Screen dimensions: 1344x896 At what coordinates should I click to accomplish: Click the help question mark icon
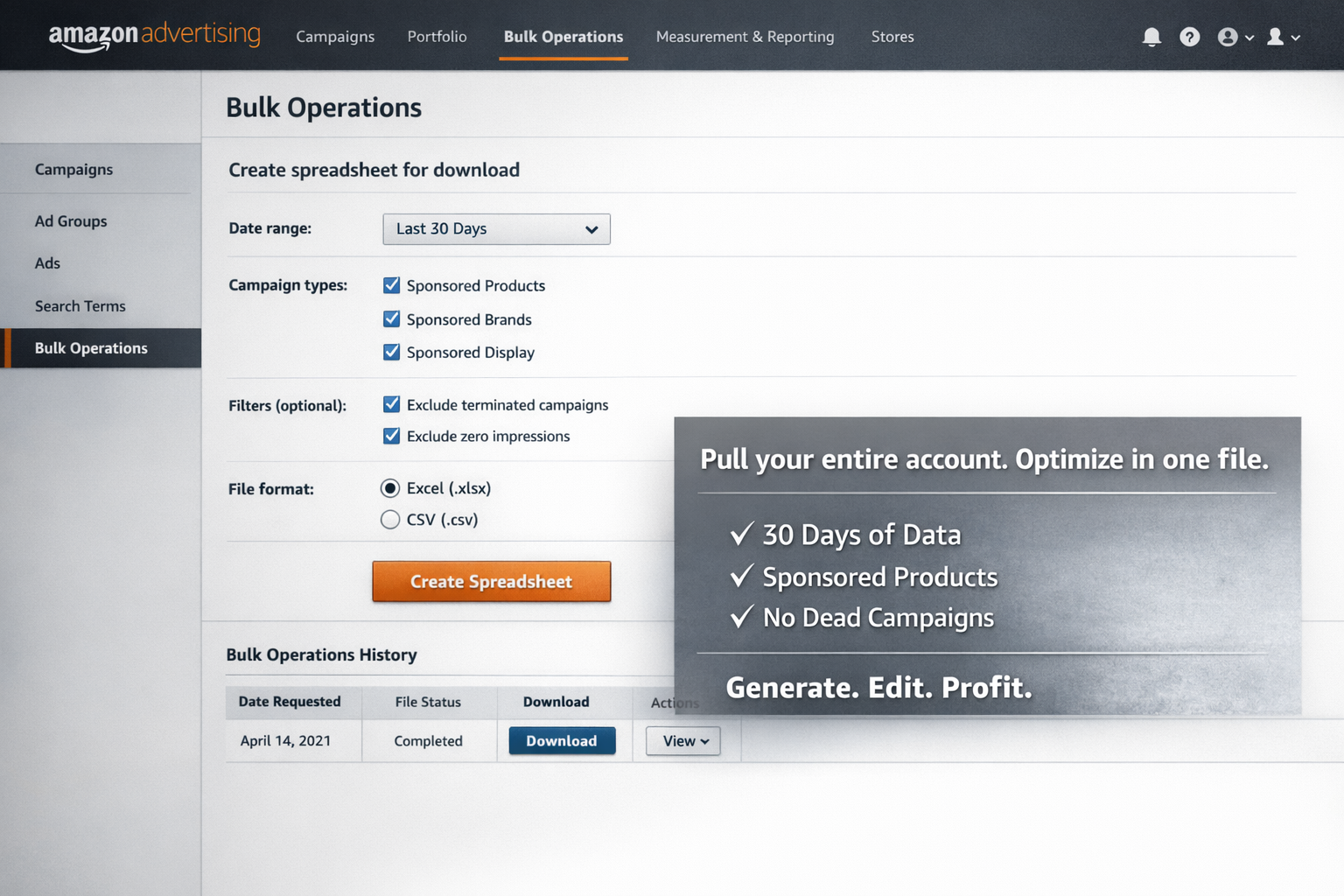(x=1189, y=36)
